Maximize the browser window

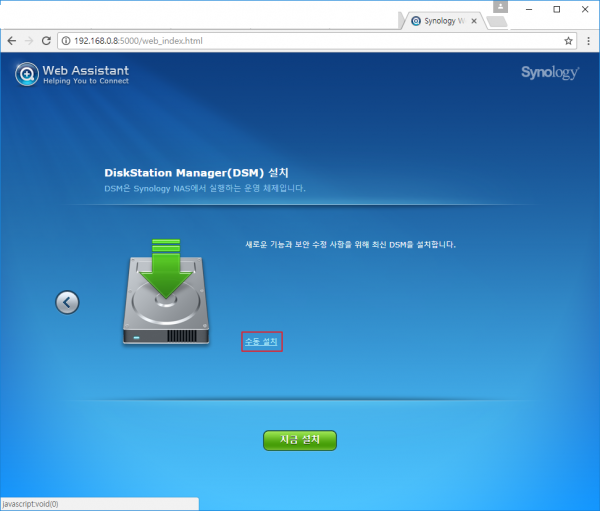[556, 8]
